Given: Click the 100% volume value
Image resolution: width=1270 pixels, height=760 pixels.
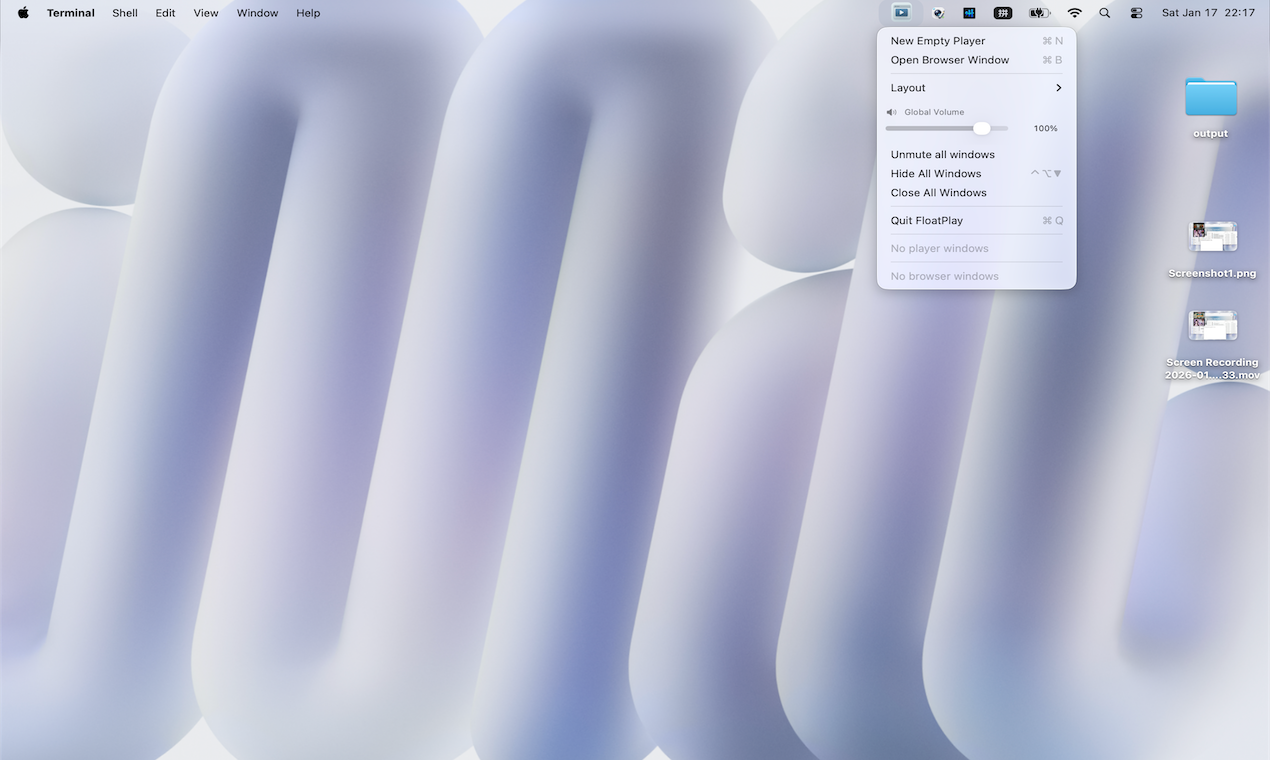Looking at the screenshot, I should (x=1045, y=129).
